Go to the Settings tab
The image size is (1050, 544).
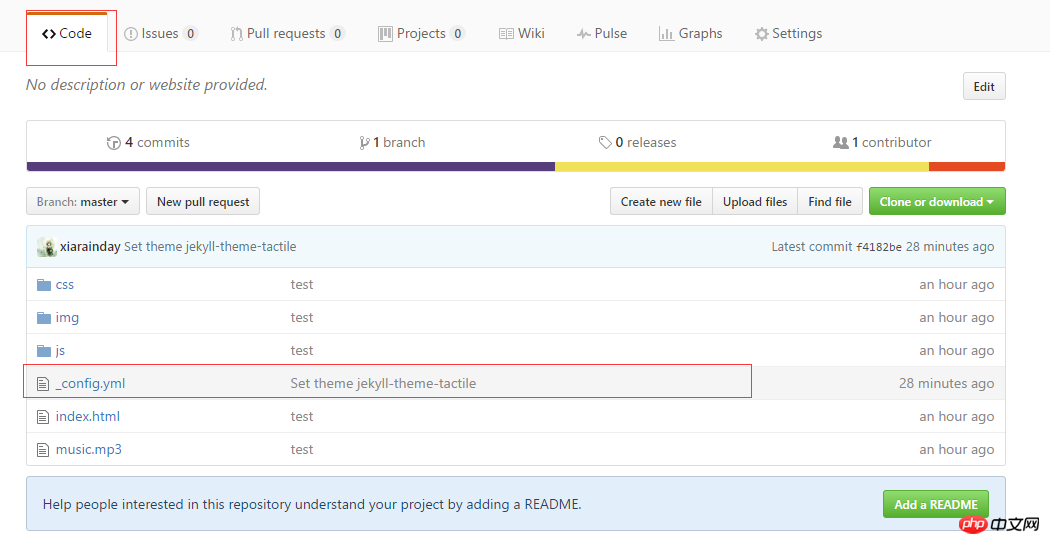point(788,34)
